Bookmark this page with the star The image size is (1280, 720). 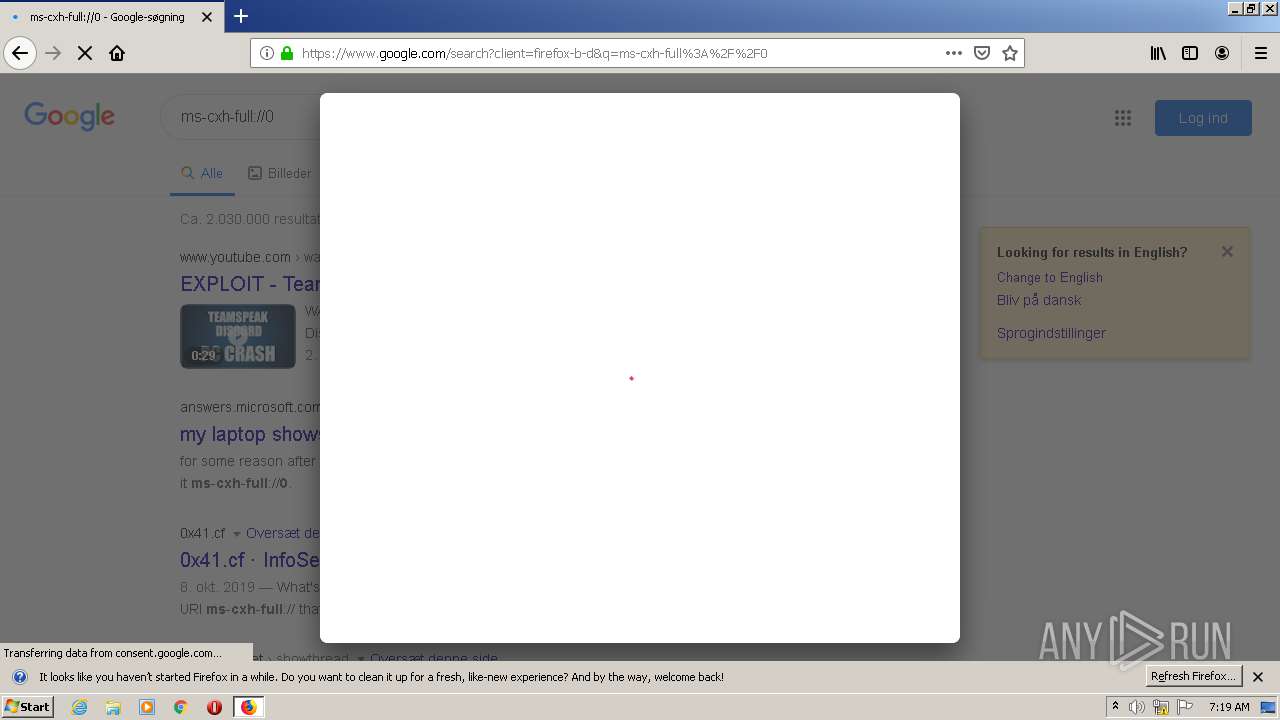(x=1010, y=53)
